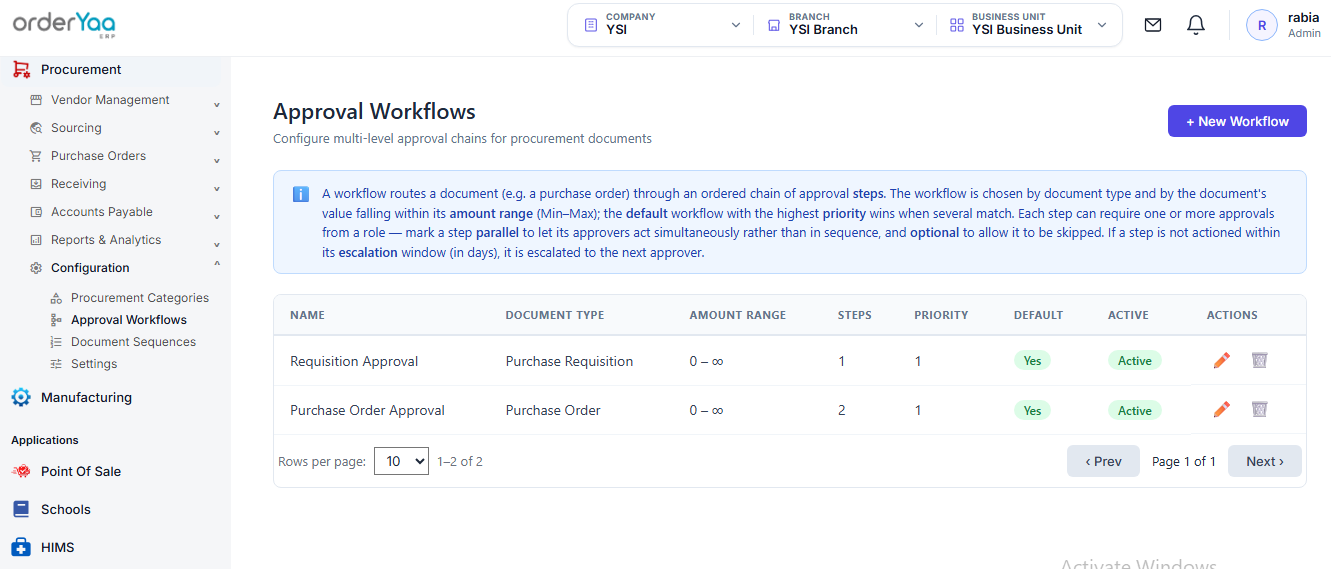Open the Schools application
Image resolution: width=1331 pixels, height=569 pixels.
point(66,510)
